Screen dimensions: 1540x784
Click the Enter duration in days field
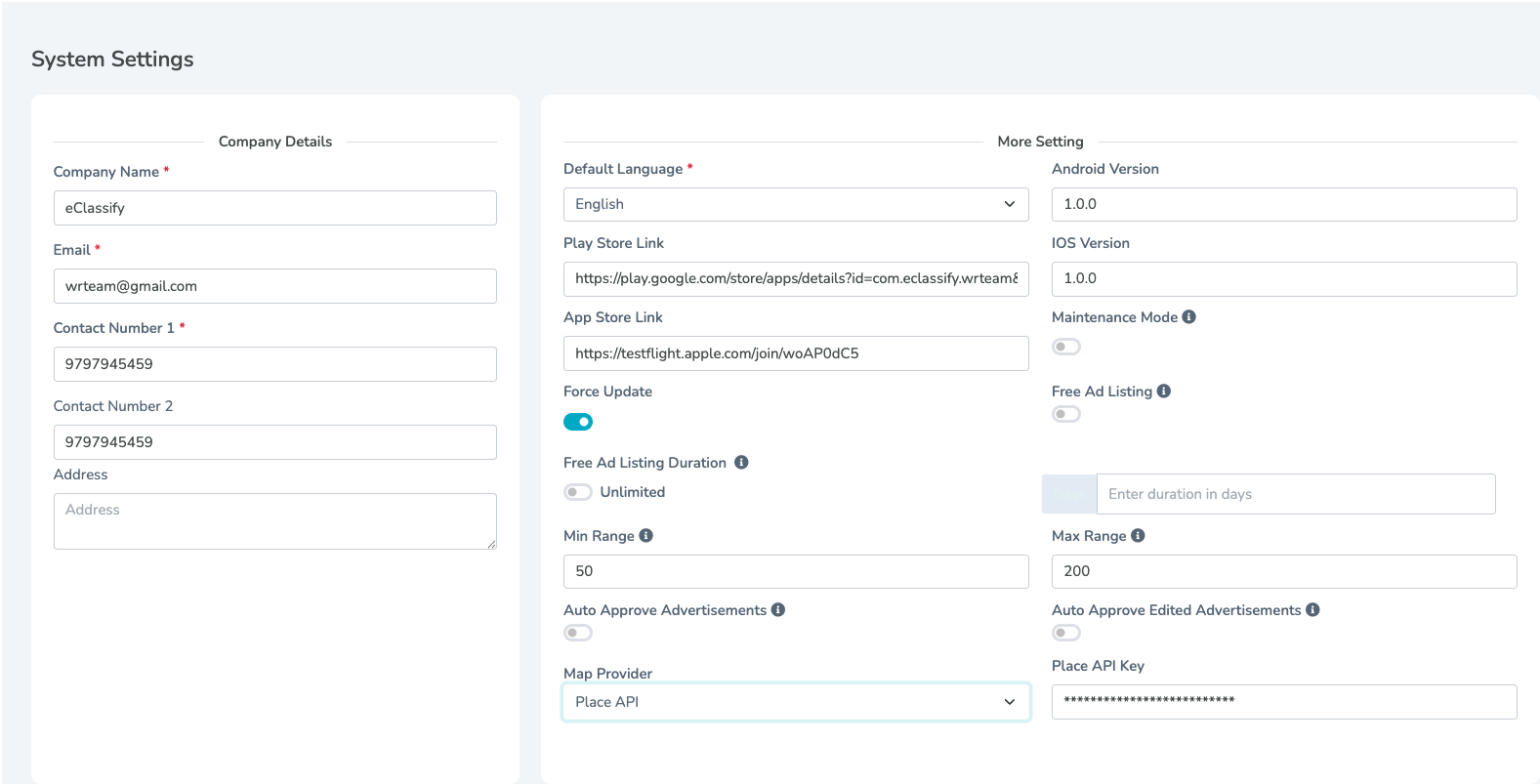[x=1295, y=494]
